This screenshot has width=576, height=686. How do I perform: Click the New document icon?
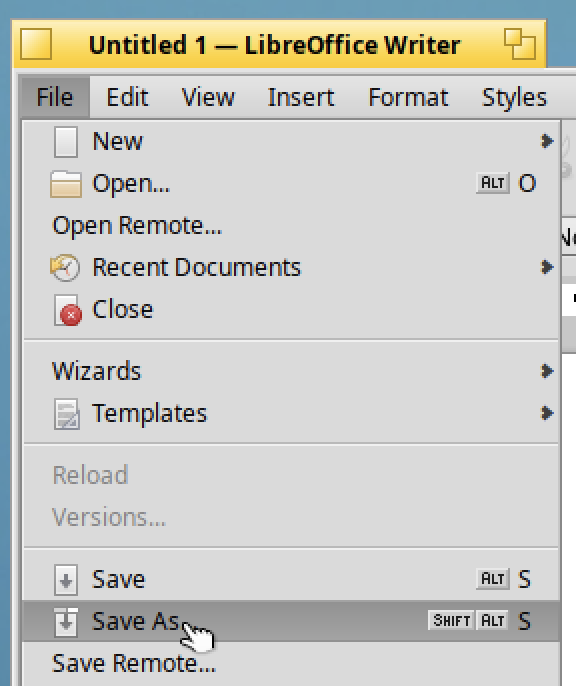[66, 142]
